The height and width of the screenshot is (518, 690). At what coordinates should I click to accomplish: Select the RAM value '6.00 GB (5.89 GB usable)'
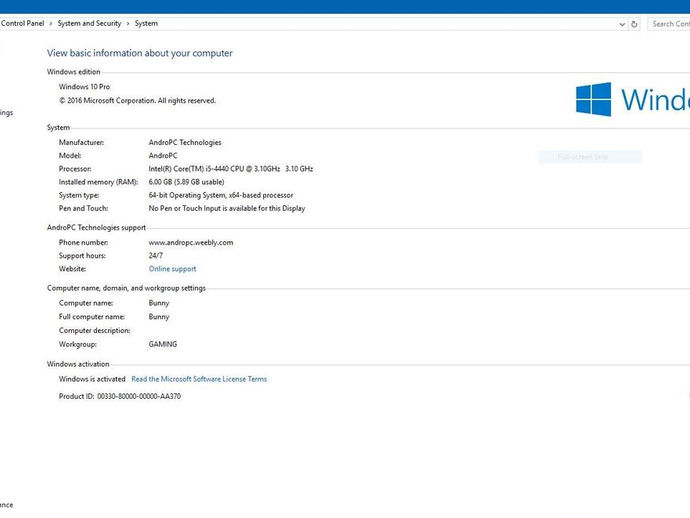coord(186,182)
